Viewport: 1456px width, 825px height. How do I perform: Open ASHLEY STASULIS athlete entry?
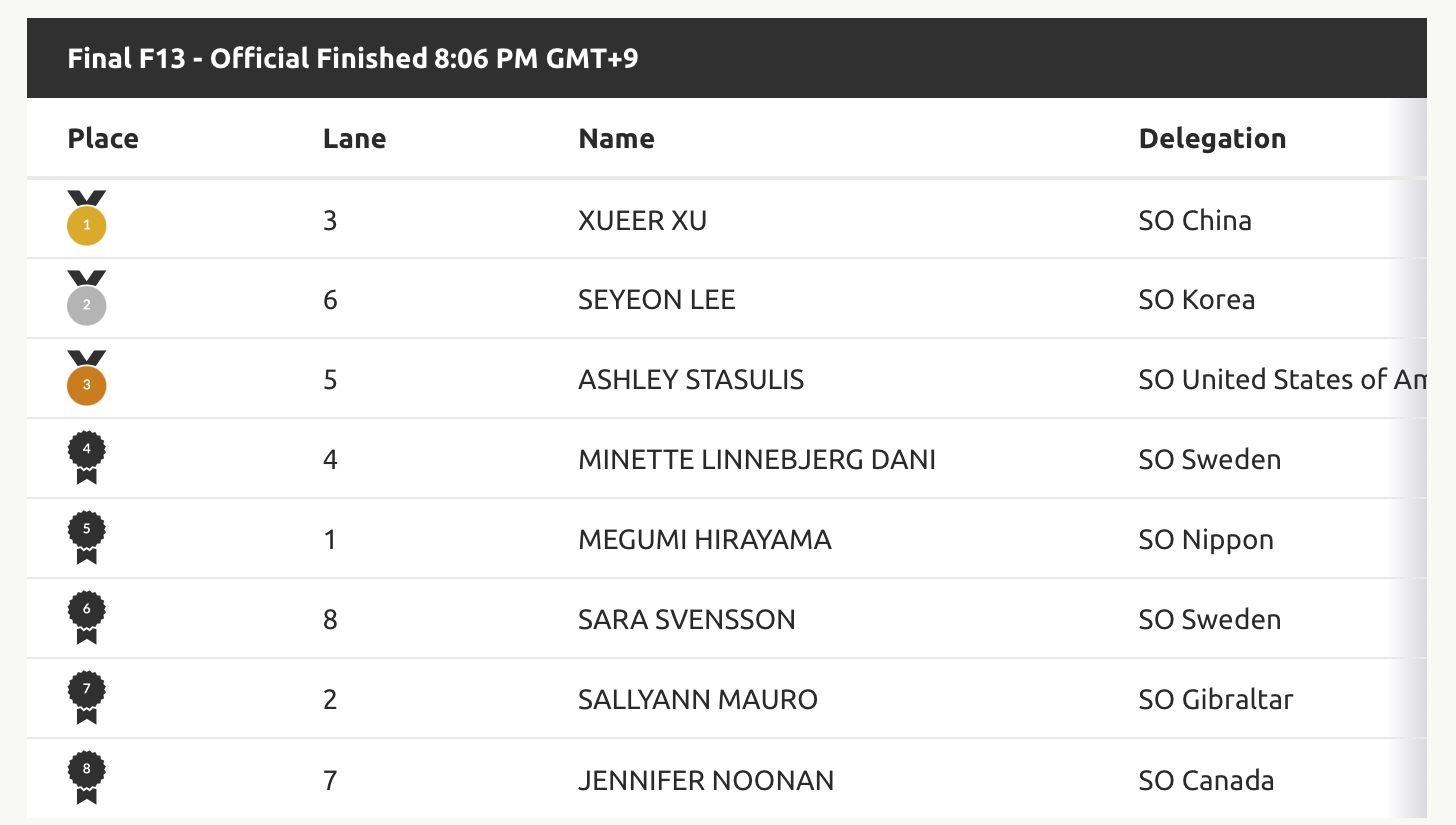[691, 380]
